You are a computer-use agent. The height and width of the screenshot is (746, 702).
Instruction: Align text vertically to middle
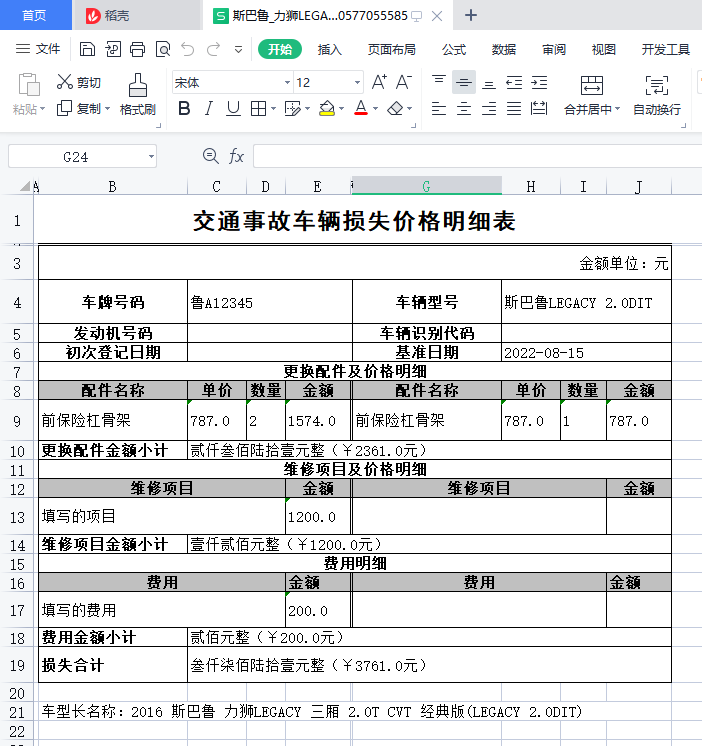point(464,82)
